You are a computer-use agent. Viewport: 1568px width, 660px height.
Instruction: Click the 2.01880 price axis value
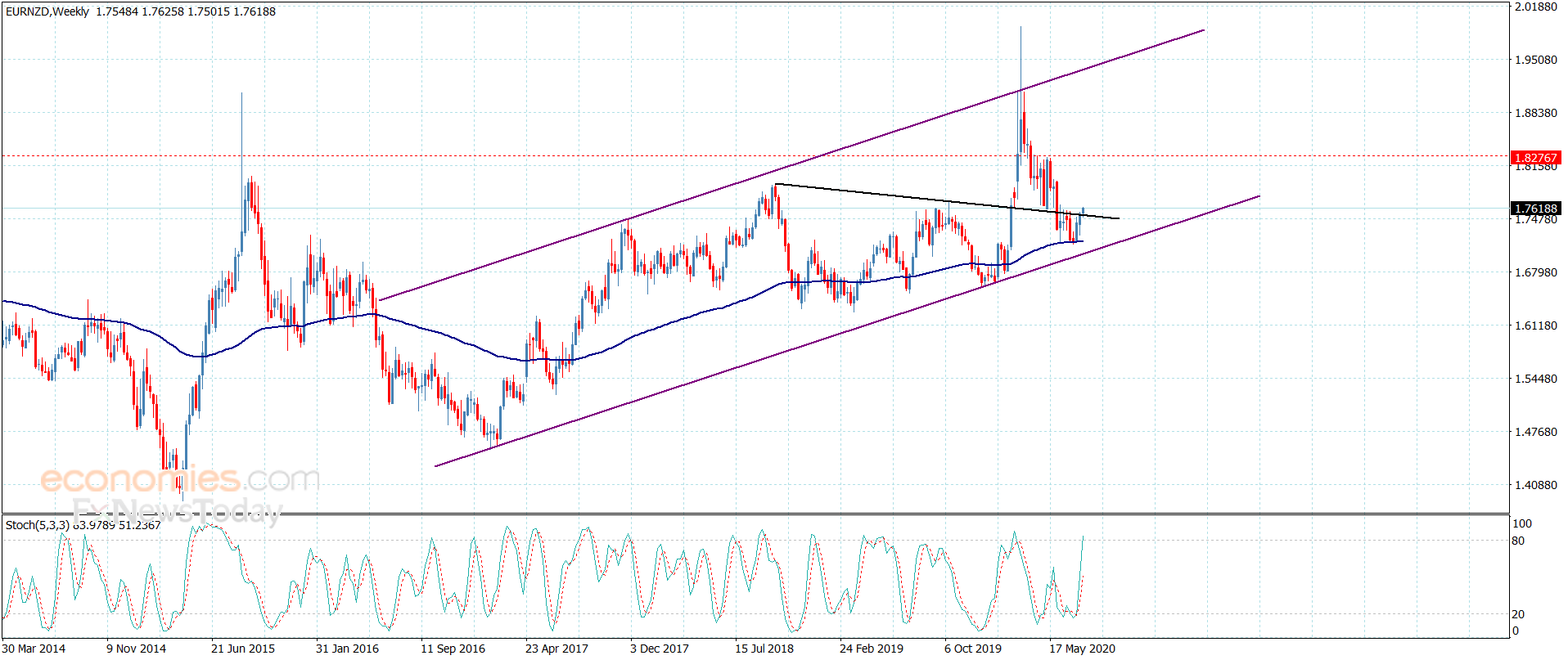pyautogui.click(x=1536, y=7)
